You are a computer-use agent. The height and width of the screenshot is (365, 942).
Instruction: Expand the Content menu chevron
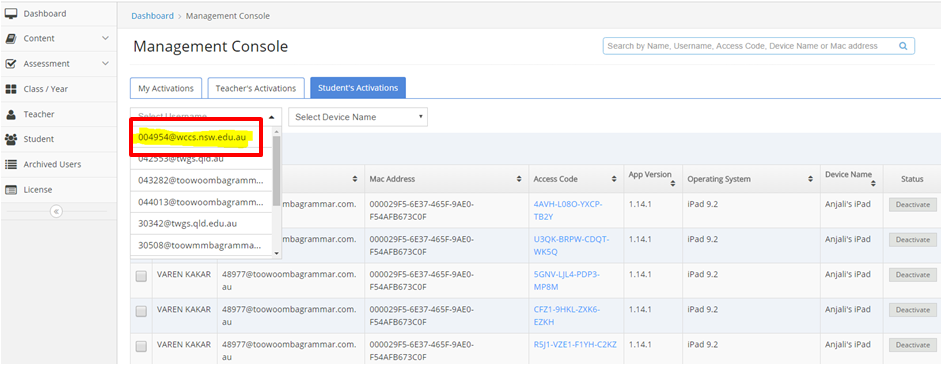pyautogui.click(x=105, y=38)
